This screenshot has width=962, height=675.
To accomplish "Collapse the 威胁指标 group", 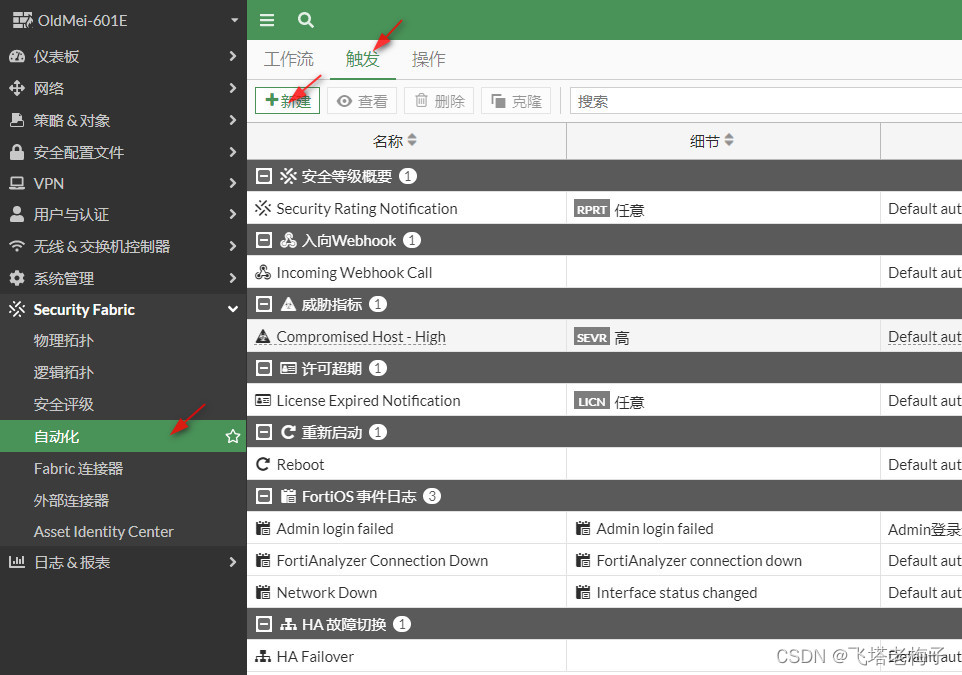I will 263,304.
